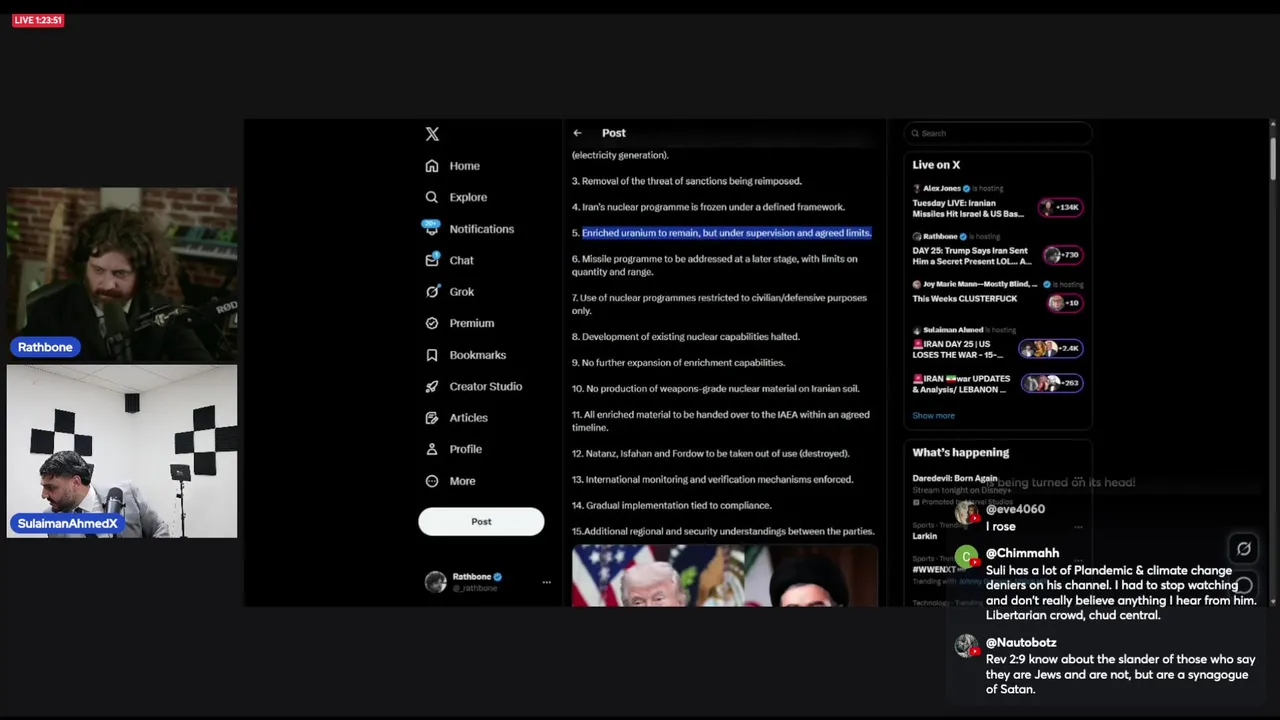
Task: Click the X logo in the sidebar
Action: pyautogui.click(x=432, y=134)
